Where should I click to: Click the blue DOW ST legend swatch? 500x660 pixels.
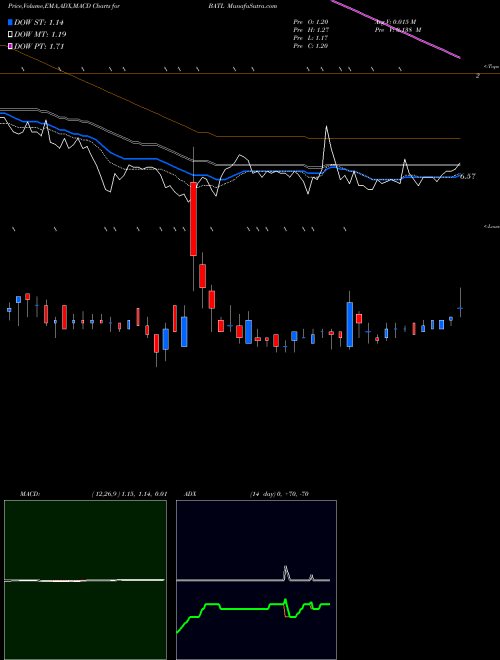click(x=10, y=22)
